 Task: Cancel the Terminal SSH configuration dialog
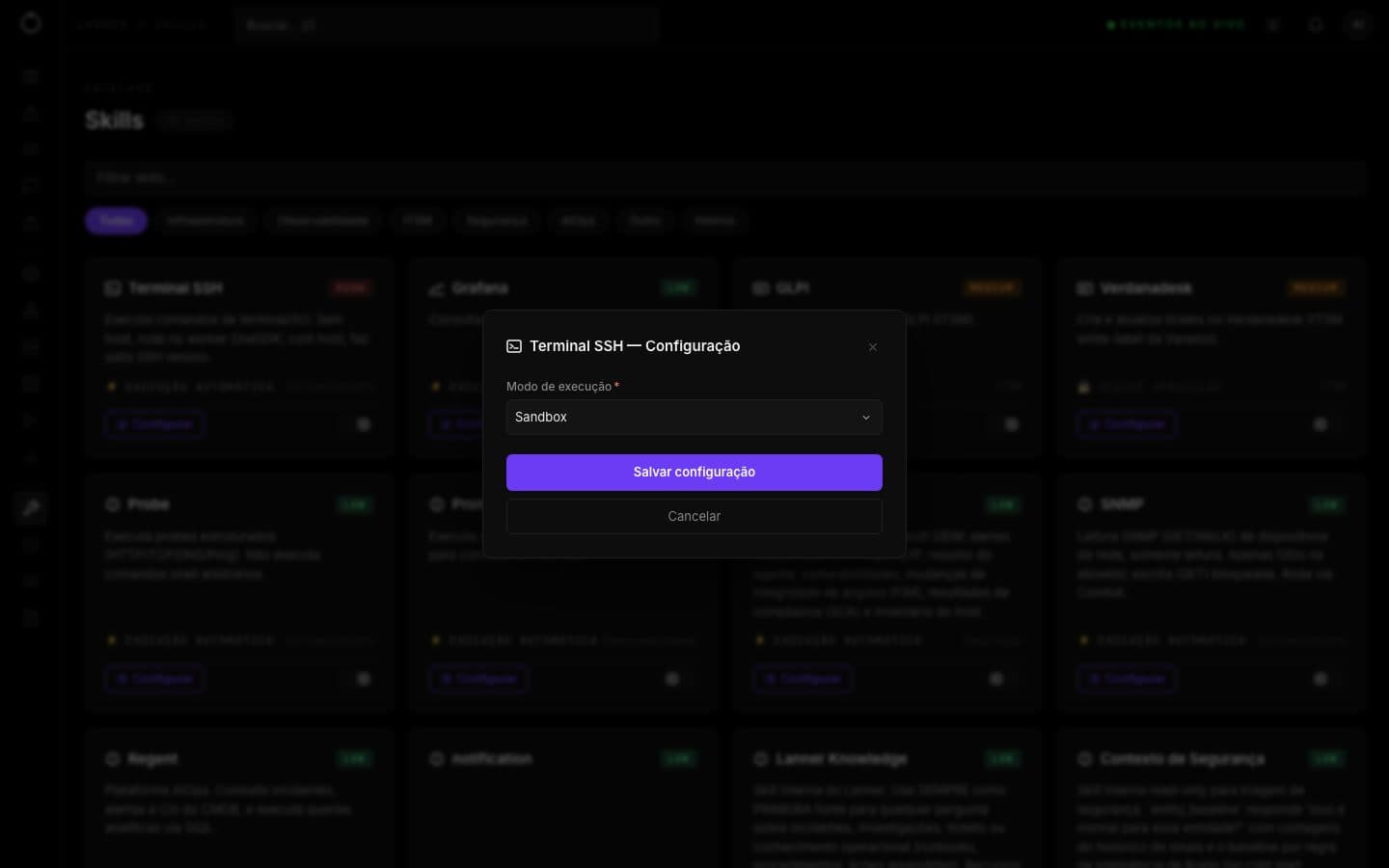coord(694,516)
